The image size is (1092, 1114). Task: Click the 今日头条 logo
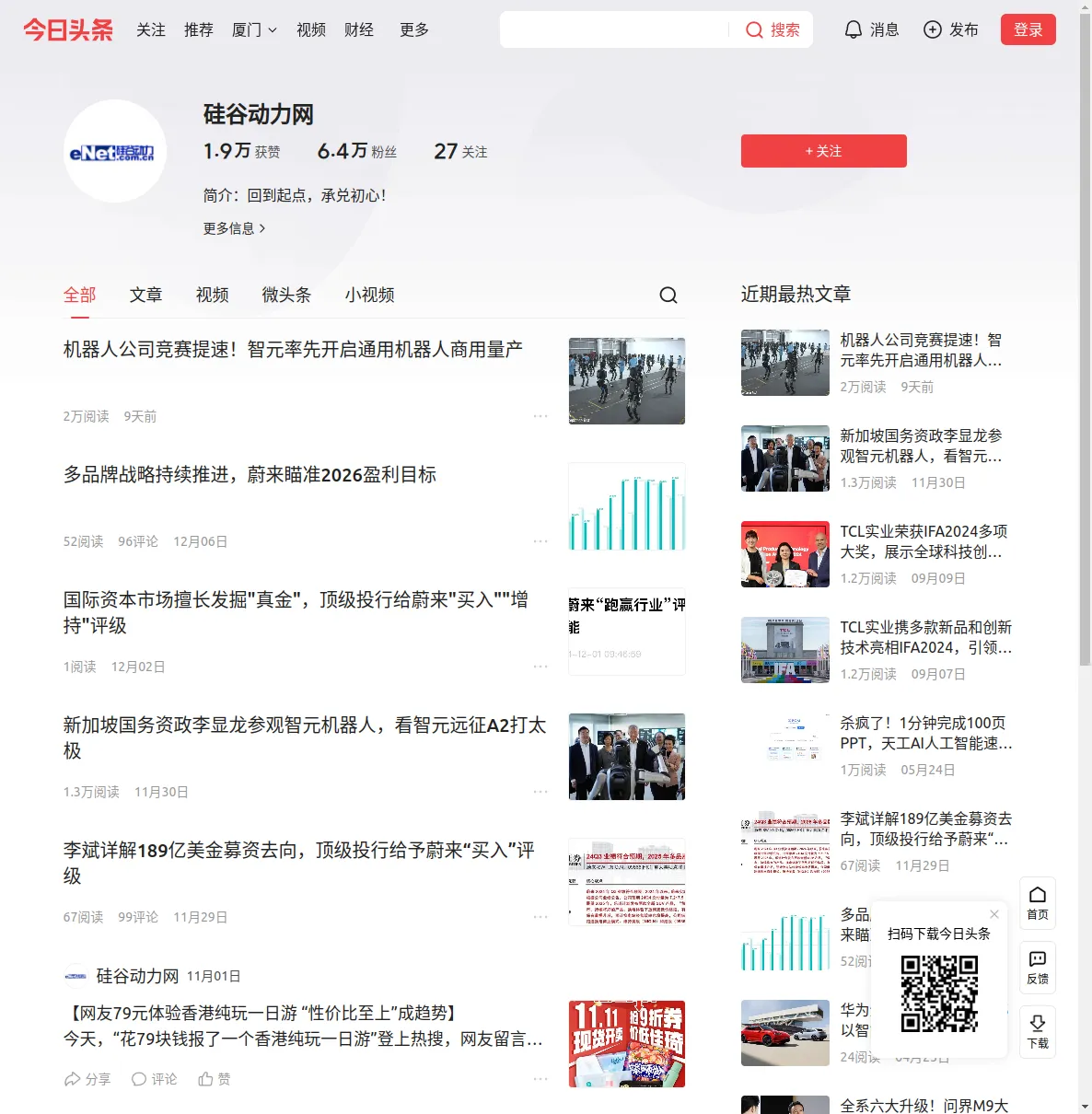[x=68, y=29]
